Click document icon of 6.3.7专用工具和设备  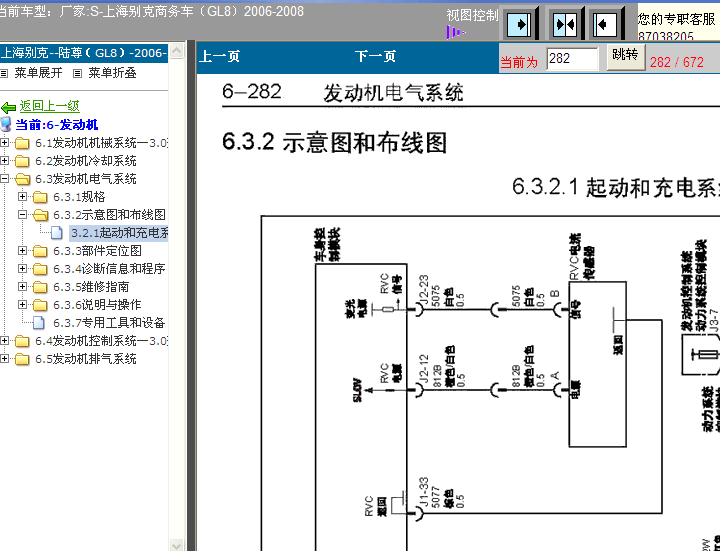(39, 323)
